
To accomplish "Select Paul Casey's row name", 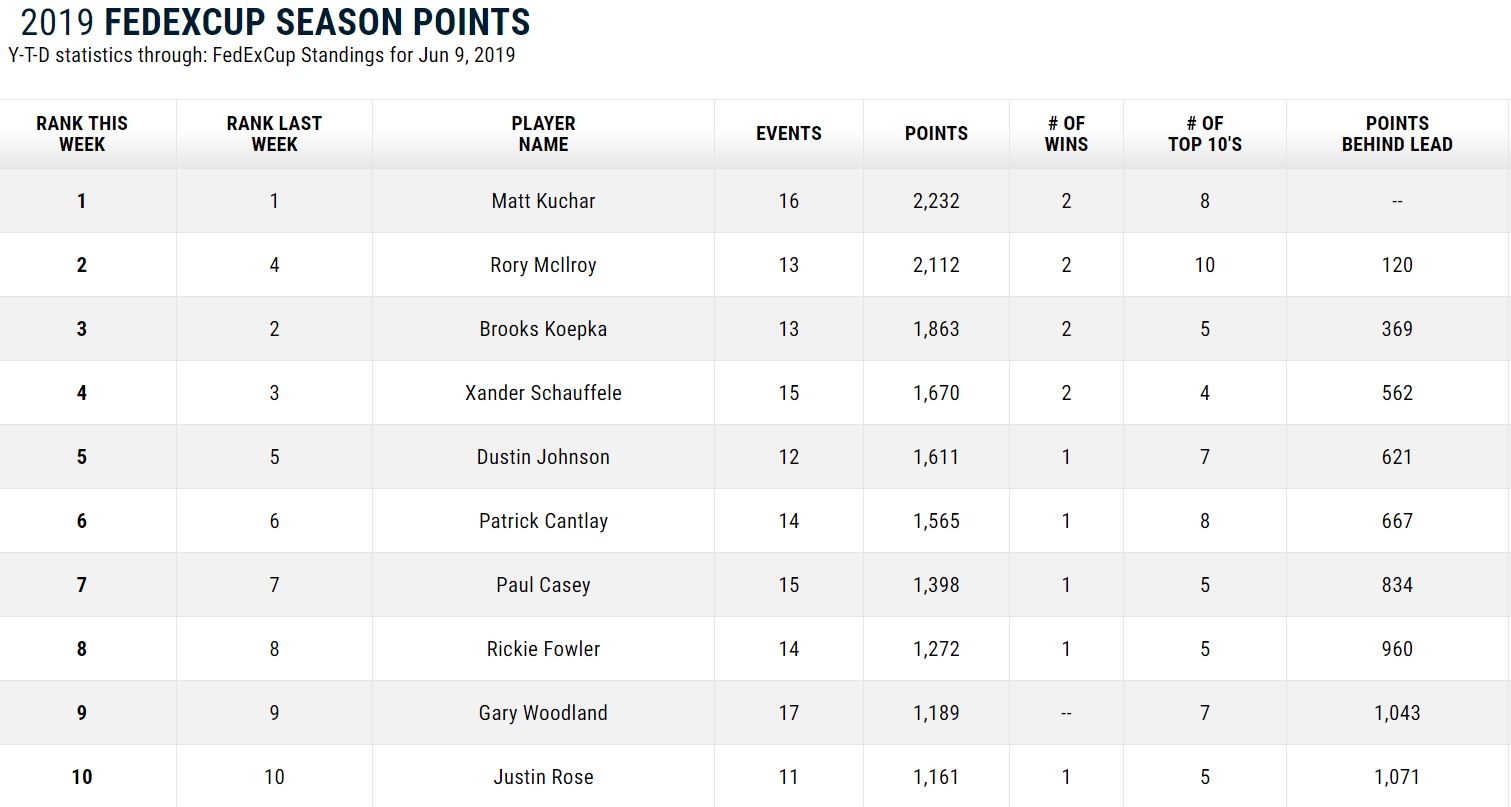I will [x=543, y=585].
